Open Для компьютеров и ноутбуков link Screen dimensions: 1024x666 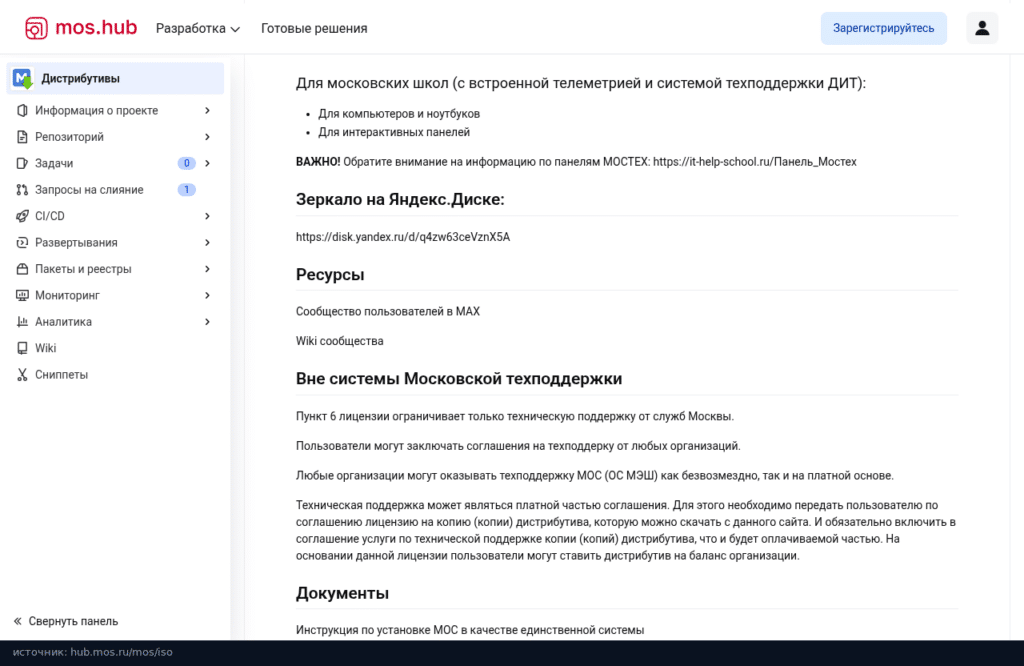(x=399, y=114)
